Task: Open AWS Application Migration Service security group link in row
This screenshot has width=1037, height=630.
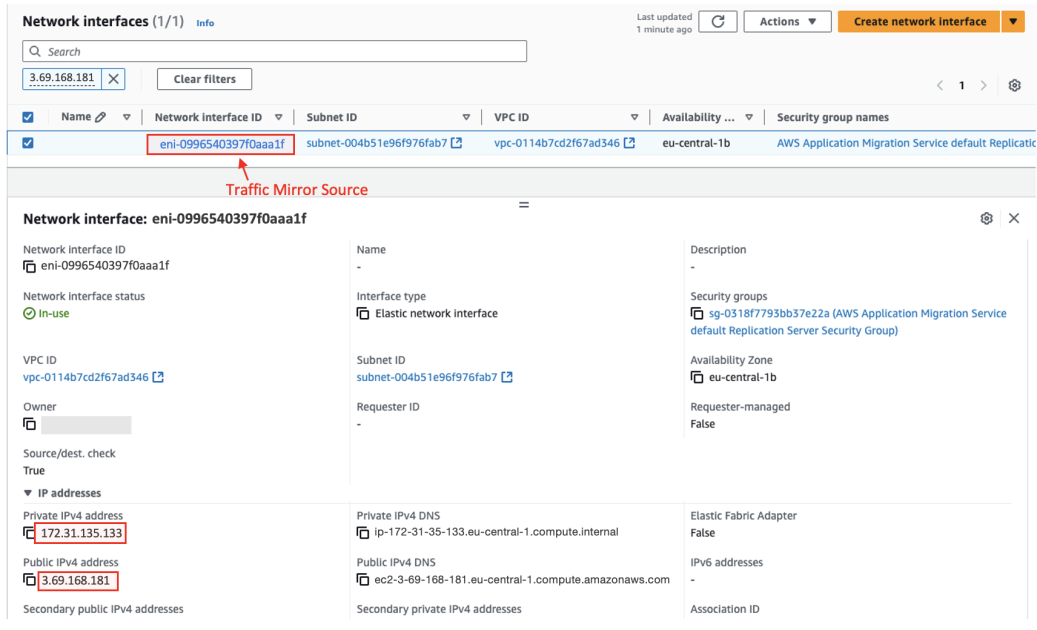Action: pos(906,143)
